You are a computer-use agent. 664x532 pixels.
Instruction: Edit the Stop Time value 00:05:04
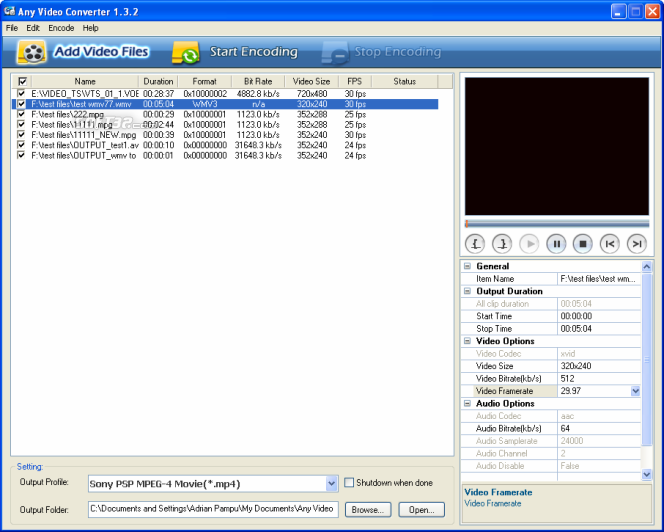[x=598, y=329]
